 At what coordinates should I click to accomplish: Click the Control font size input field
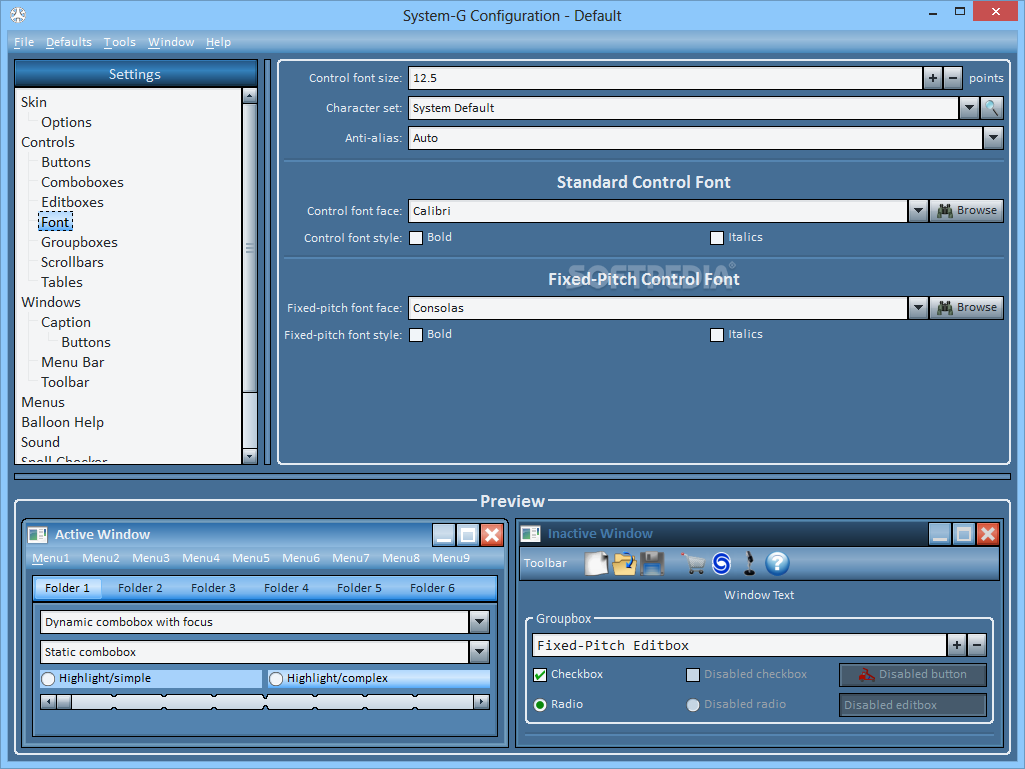pyautogui.click(x=665, y=78)
